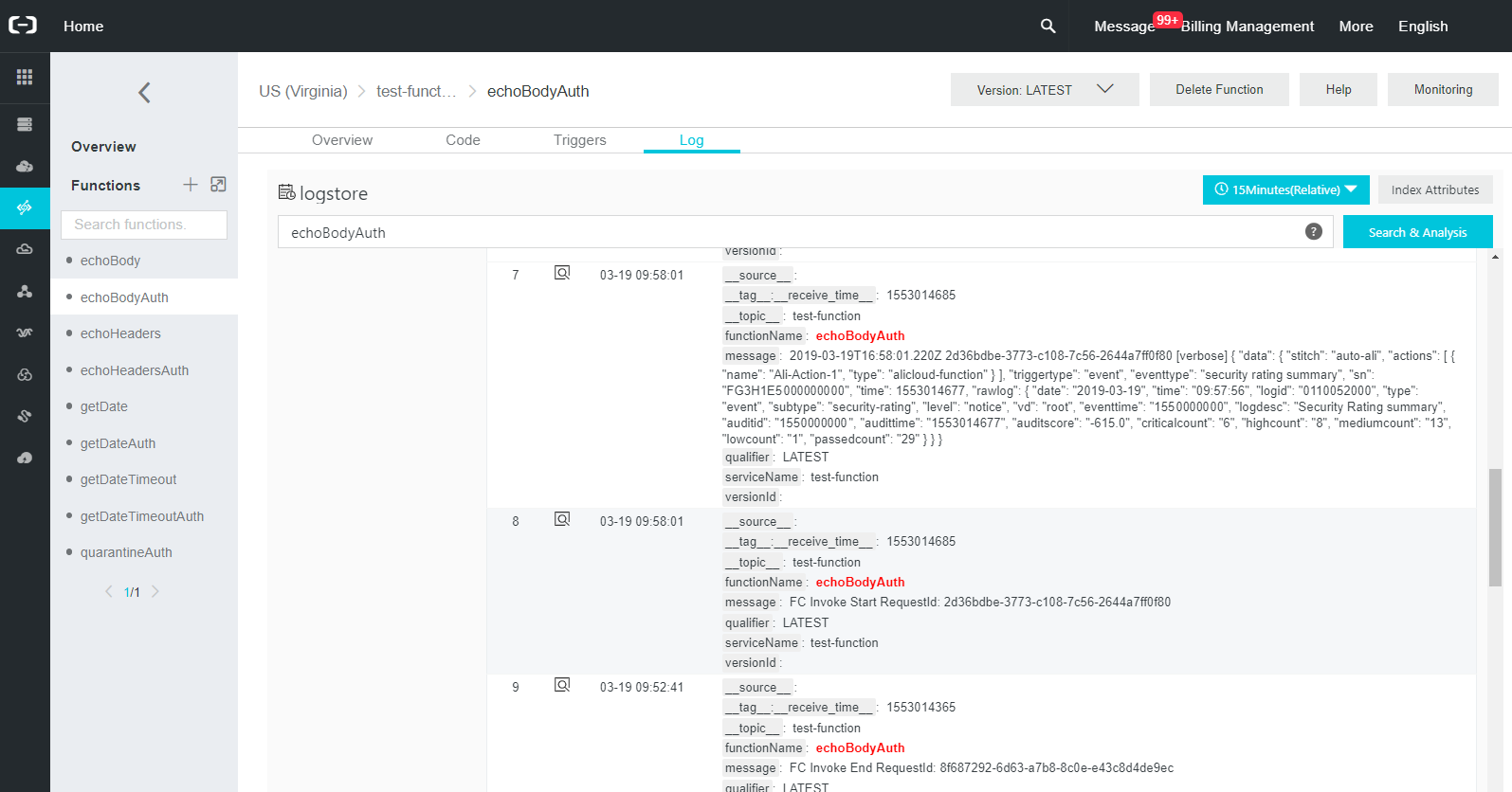Screen dimensions: 1512x792
Task: Expand the 15Minutes(Relative) time range dropdown
Action: coord(1285,189)
